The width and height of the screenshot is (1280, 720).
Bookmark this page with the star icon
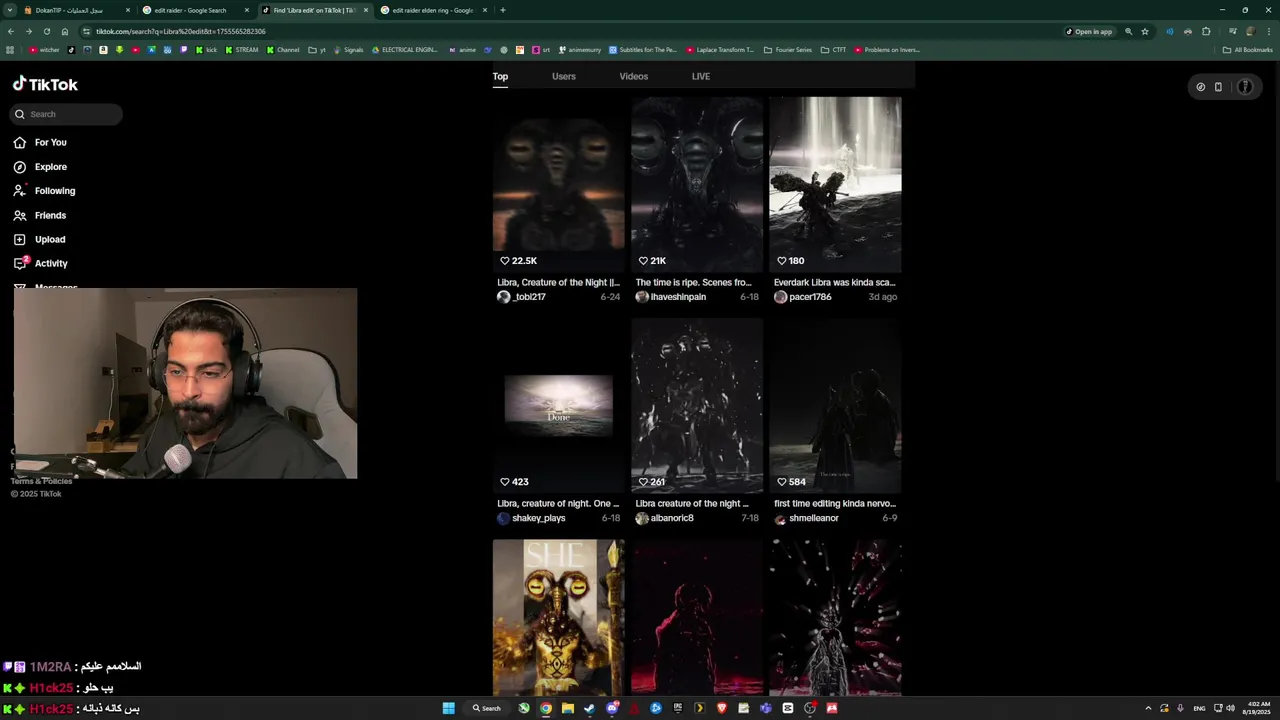[1145, 31]
